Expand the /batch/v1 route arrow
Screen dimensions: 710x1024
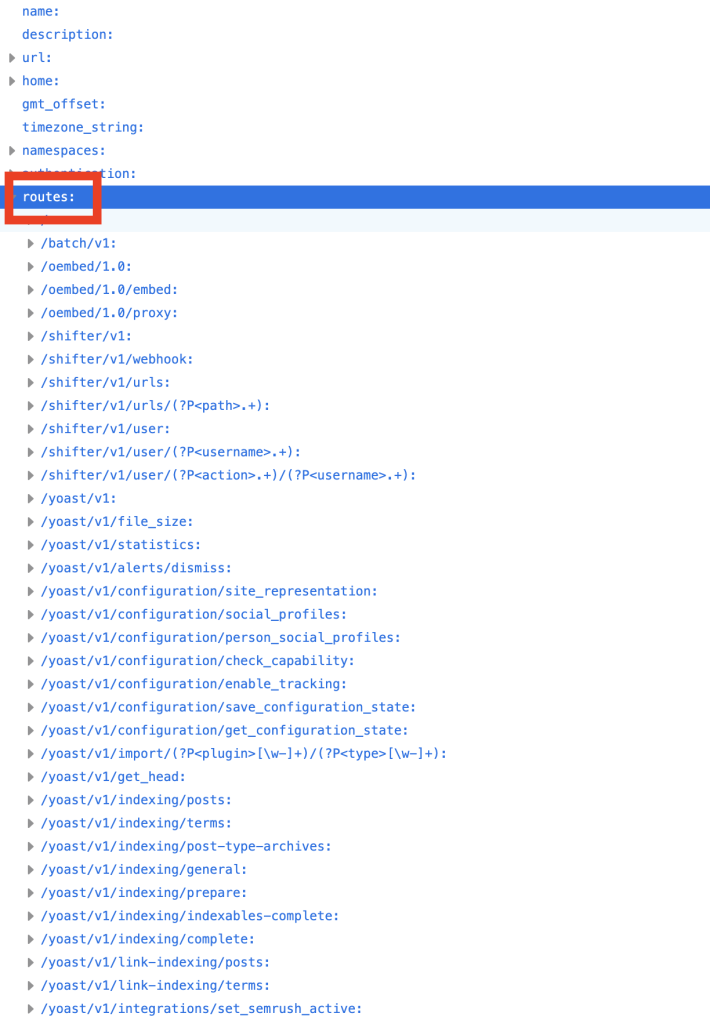[31, 243]
